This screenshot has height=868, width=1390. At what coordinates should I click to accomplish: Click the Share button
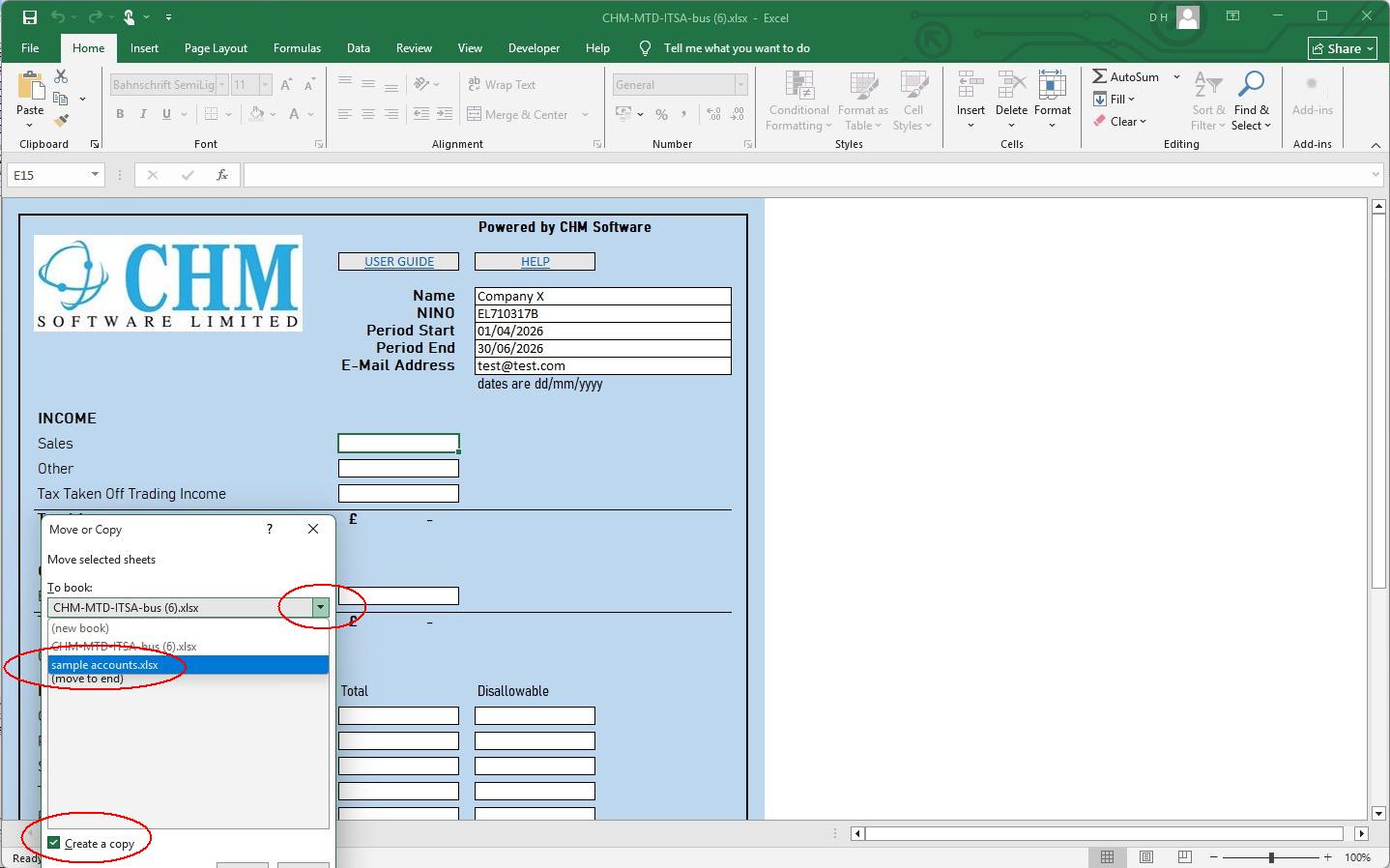pos(1343,48)
